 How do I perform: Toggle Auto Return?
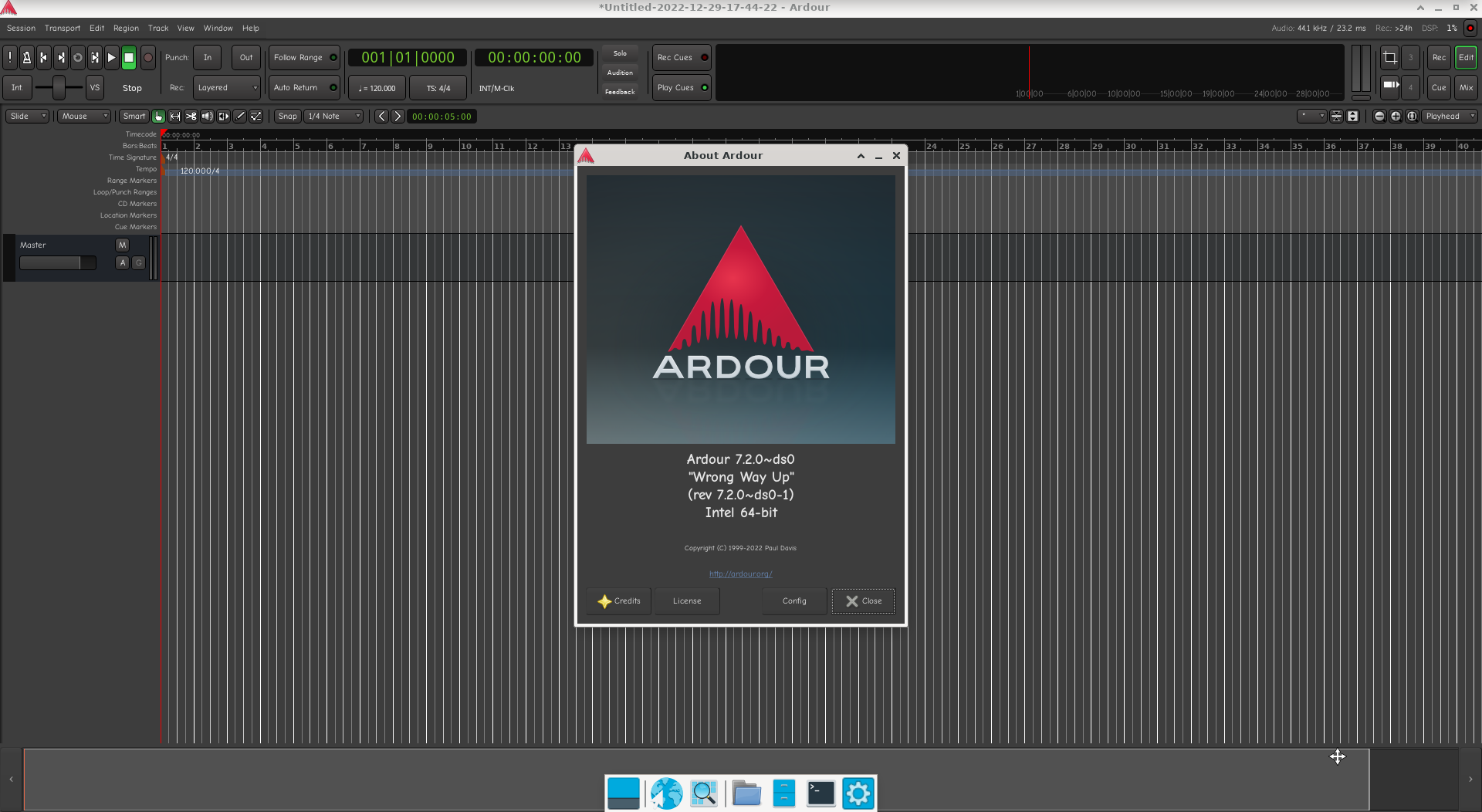click(x=304, y=88)
